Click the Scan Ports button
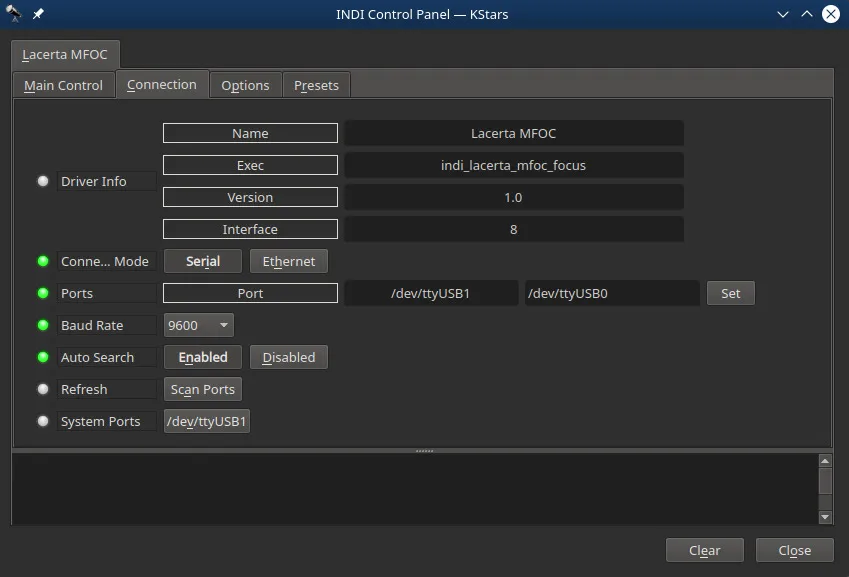 pos(203,389)
